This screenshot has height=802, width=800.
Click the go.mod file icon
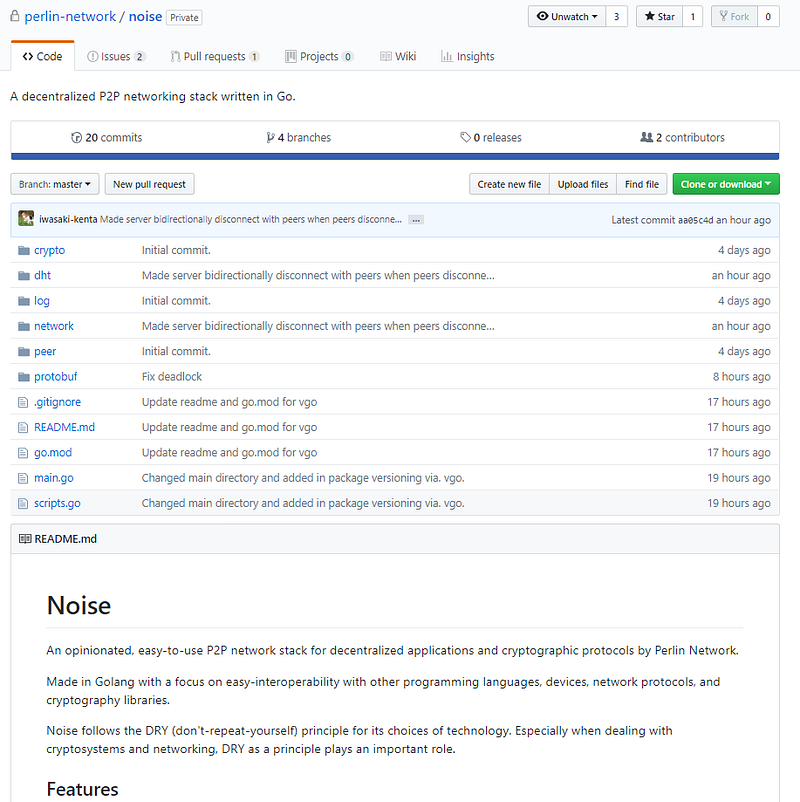point(23,453)
